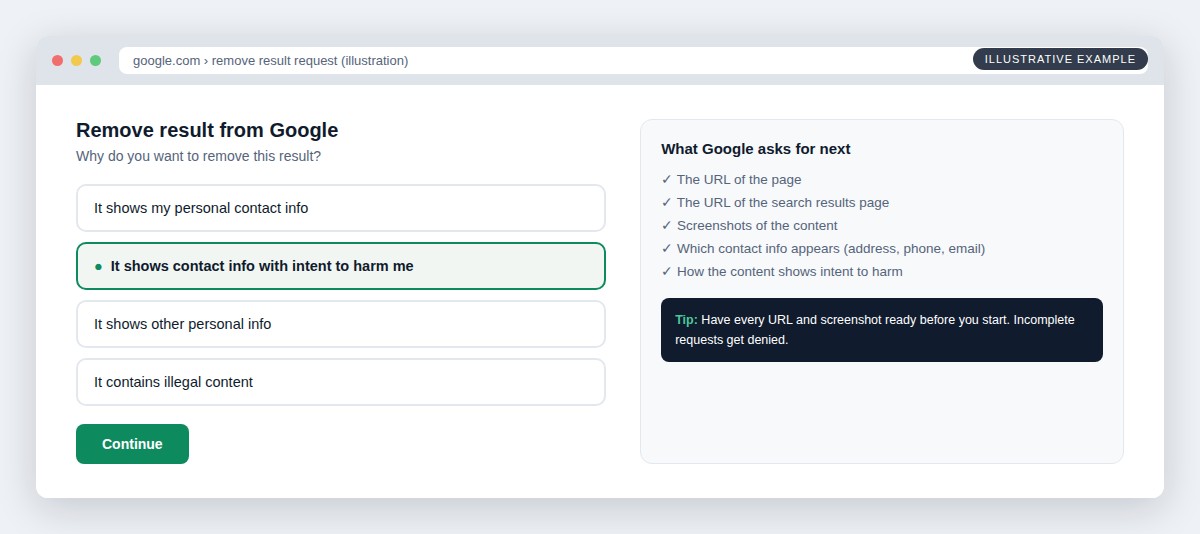The image size is (1200, 534).
Task: Click 'Why do you want to remove this result?'
Action: pos(198,156)
